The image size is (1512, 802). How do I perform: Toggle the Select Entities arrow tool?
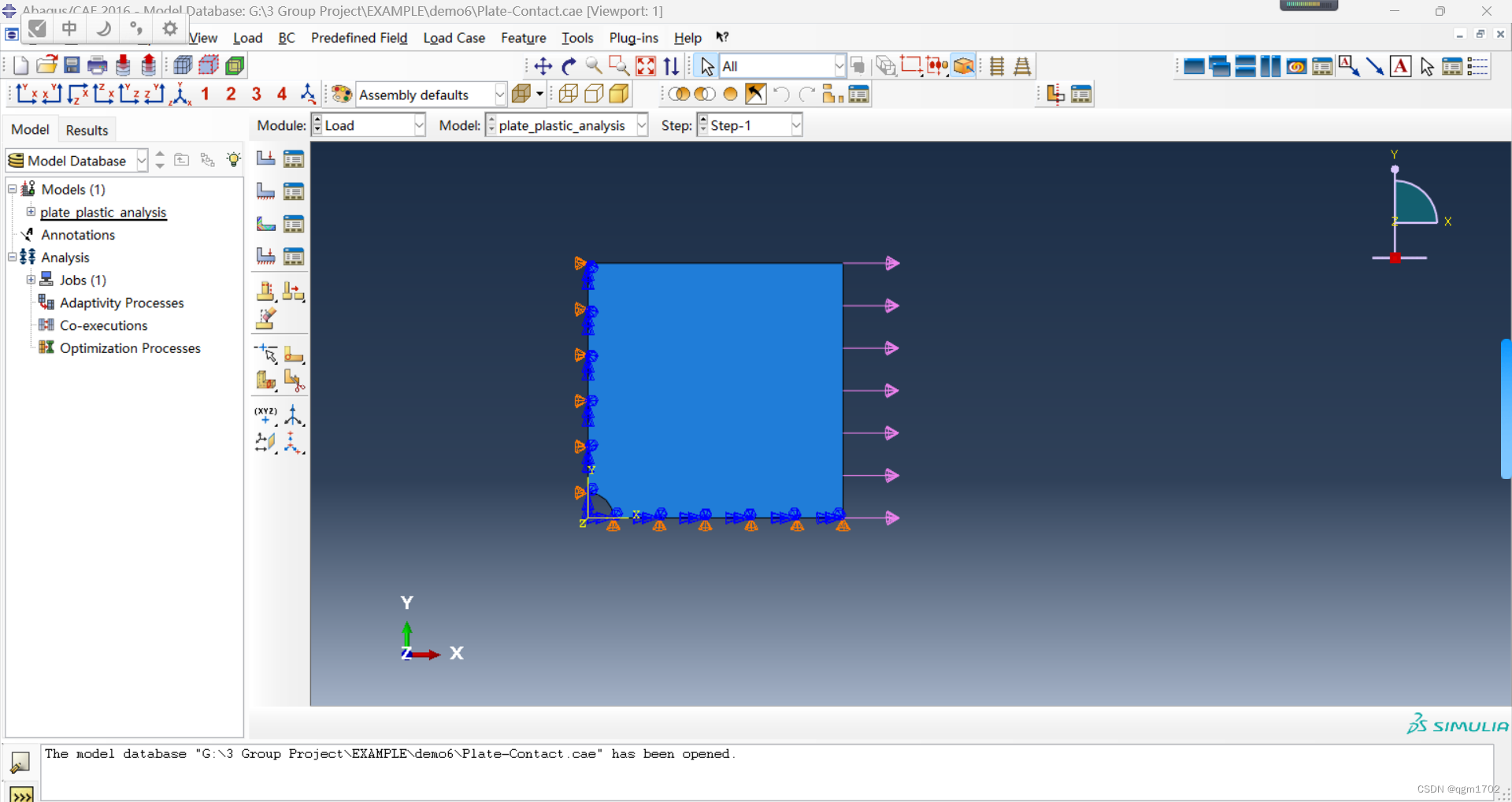tap(706, 66)
